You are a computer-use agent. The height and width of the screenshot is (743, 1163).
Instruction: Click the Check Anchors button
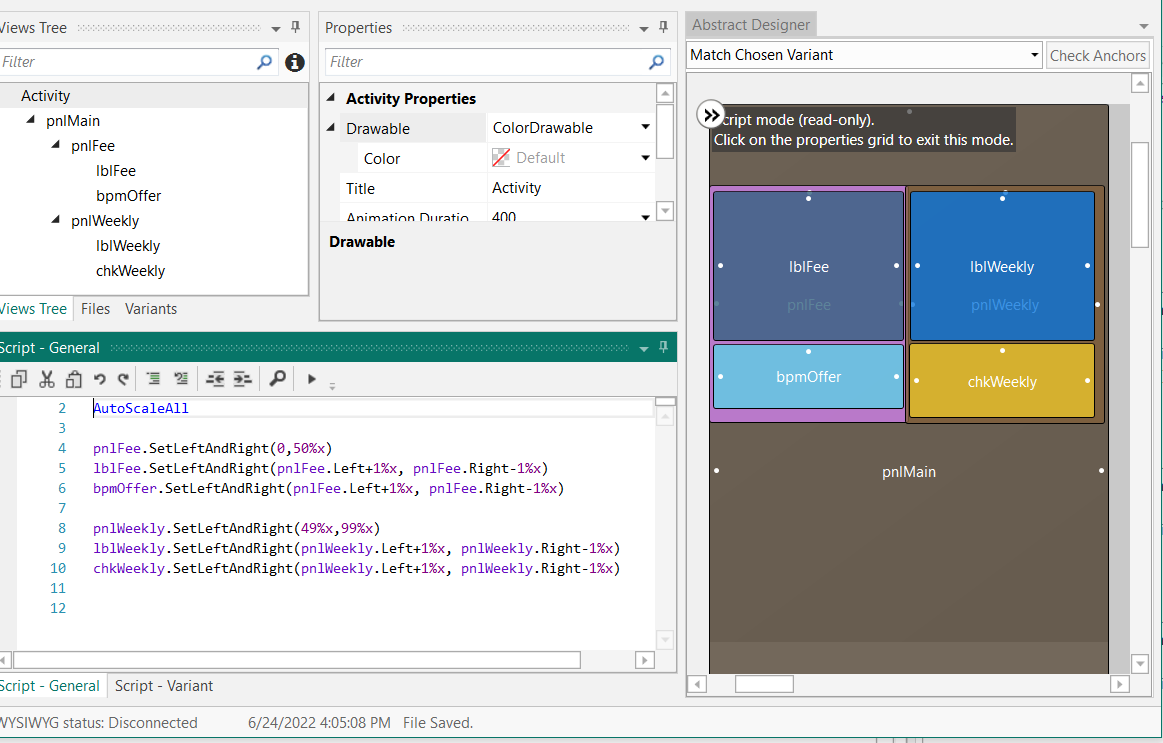click(1097, 56)
